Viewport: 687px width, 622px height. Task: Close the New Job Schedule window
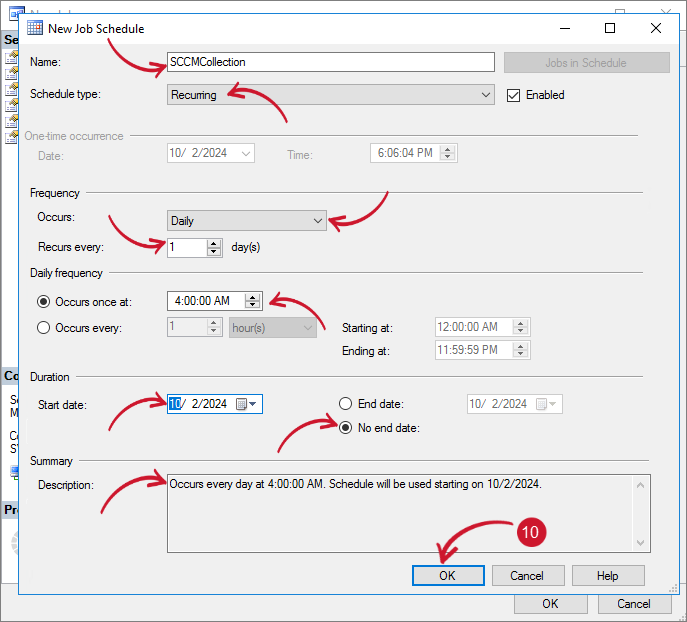[x=656, y=29]
